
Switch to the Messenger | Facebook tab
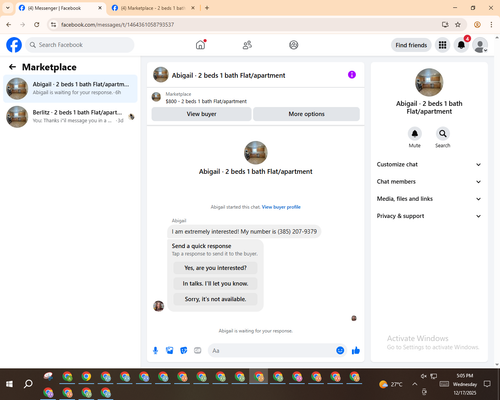click(x=59, y=8)
